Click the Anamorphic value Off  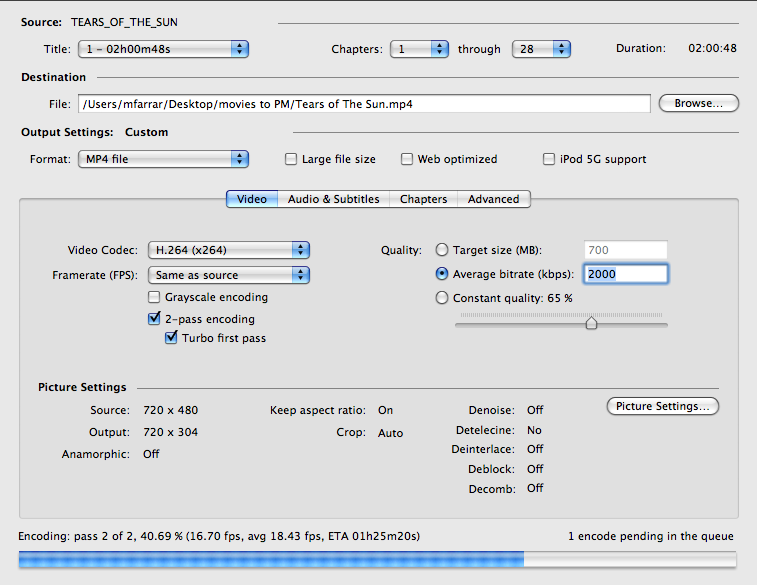tap(151, 454)
